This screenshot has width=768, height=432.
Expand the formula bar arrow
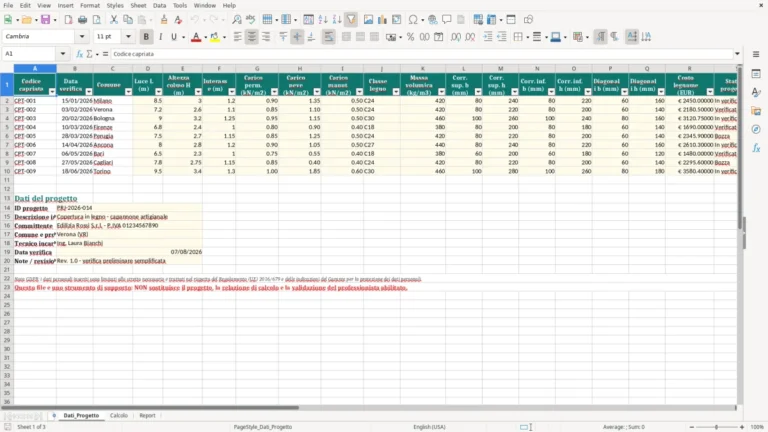(x=737, y=54)
